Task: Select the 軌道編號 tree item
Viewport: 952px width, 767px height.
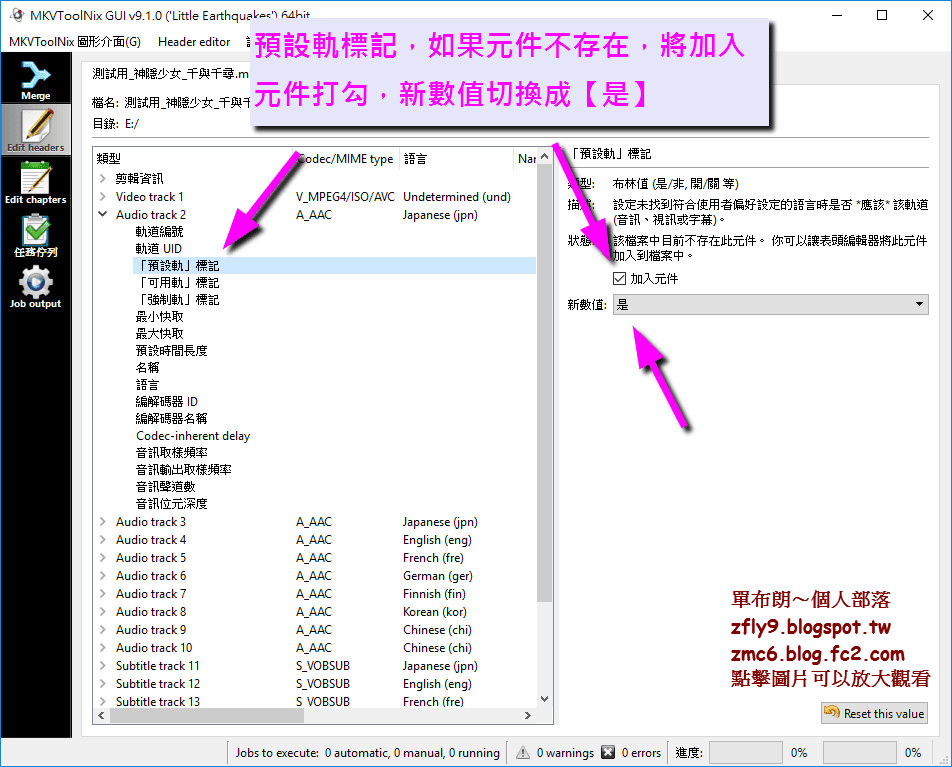Action: [159, 231]
